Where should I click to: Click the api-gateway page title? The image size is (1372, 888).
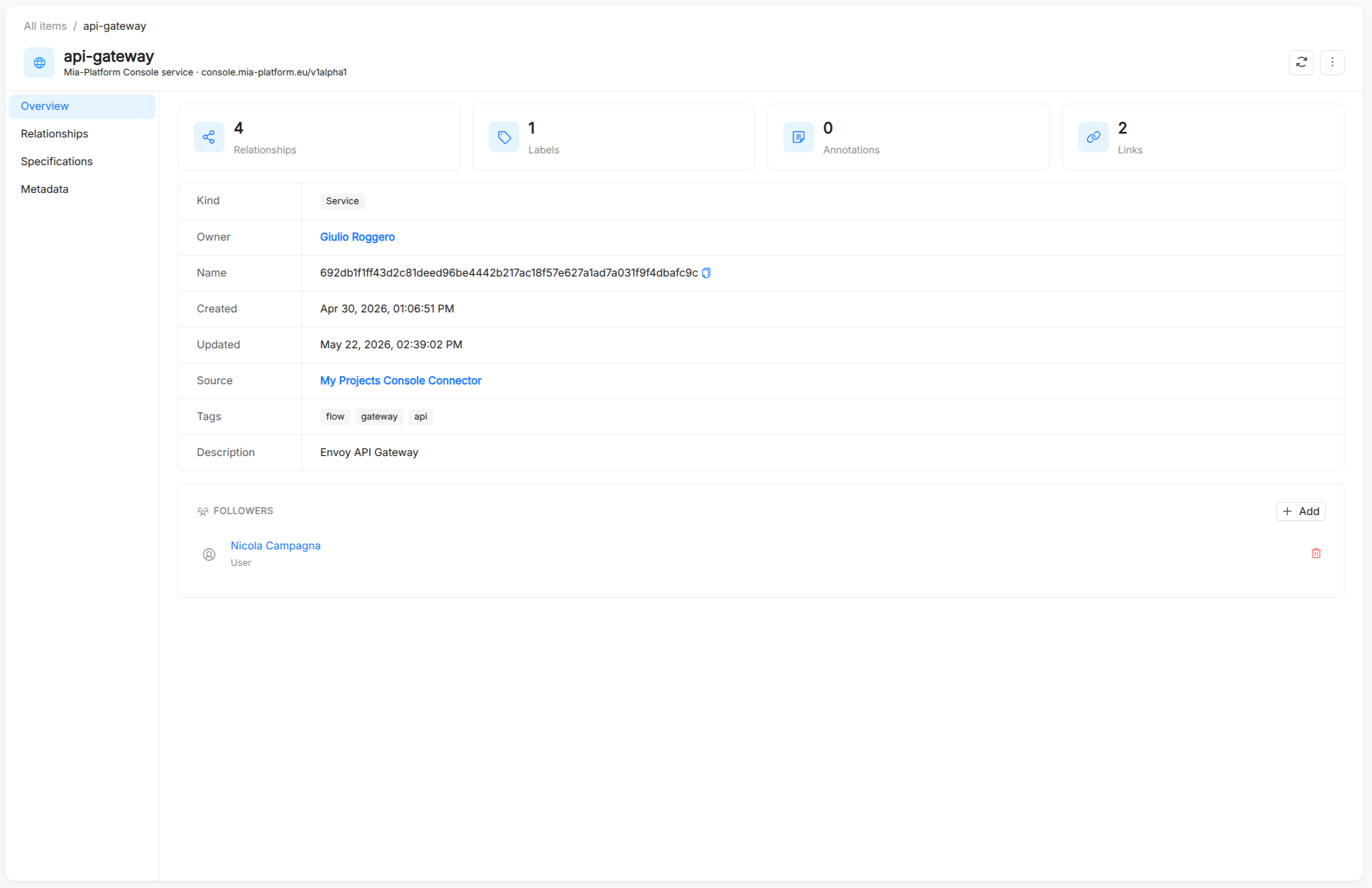click(108, 56)
